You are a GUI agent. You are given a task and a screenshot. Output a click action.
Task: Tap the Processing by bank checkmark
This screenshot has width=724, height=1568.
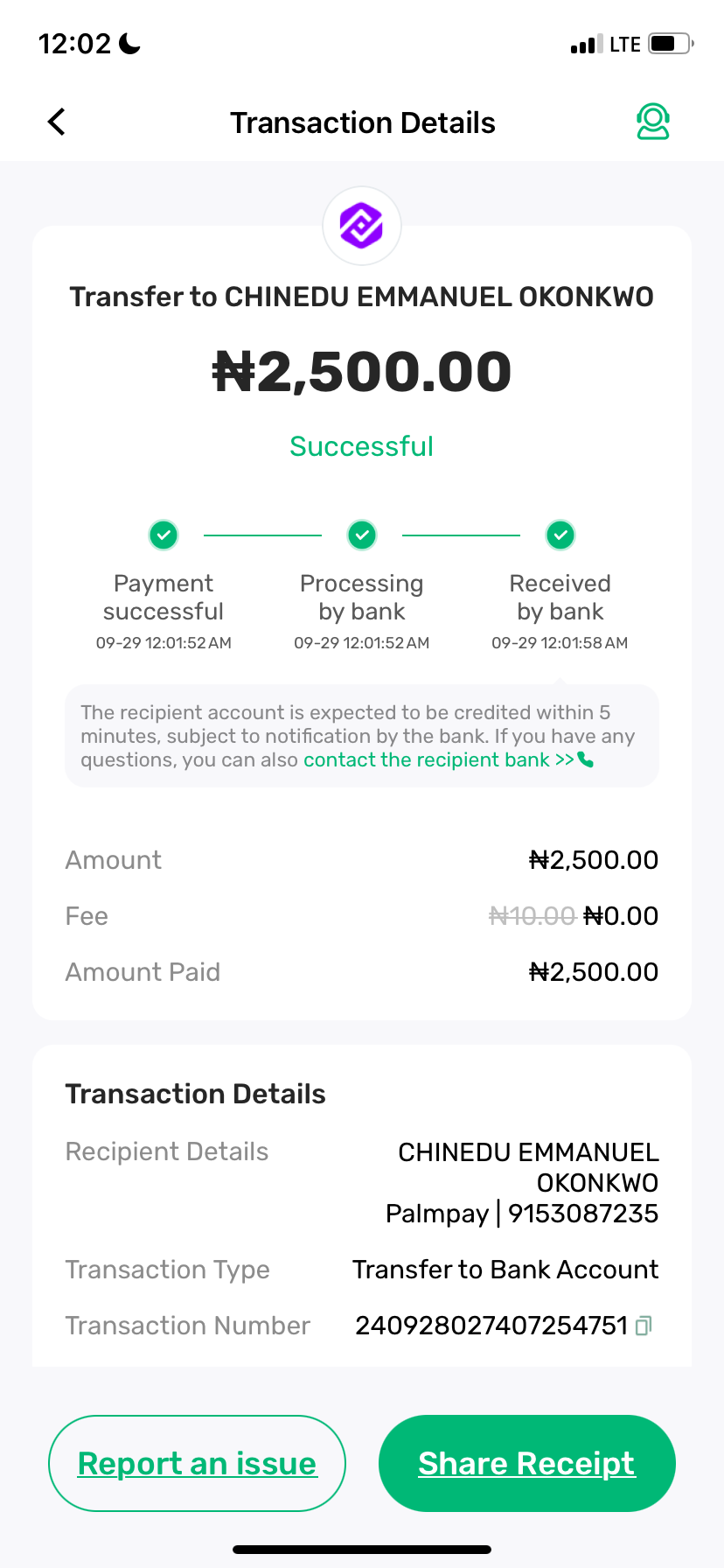coord(362,534)
